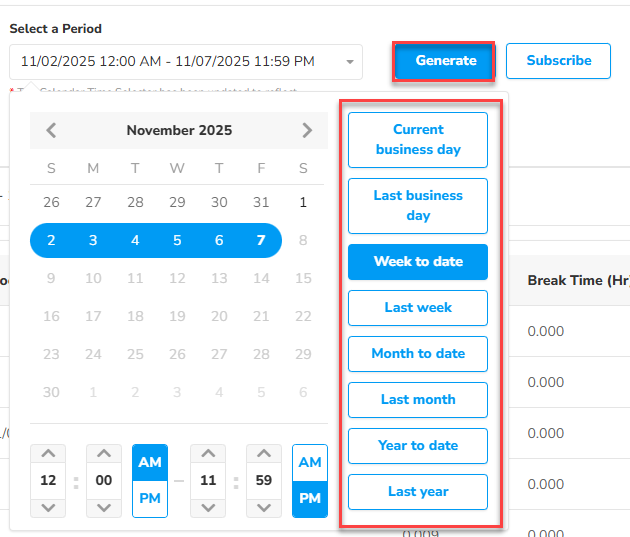Choose the Current business day preset

[x=418, y=140]
